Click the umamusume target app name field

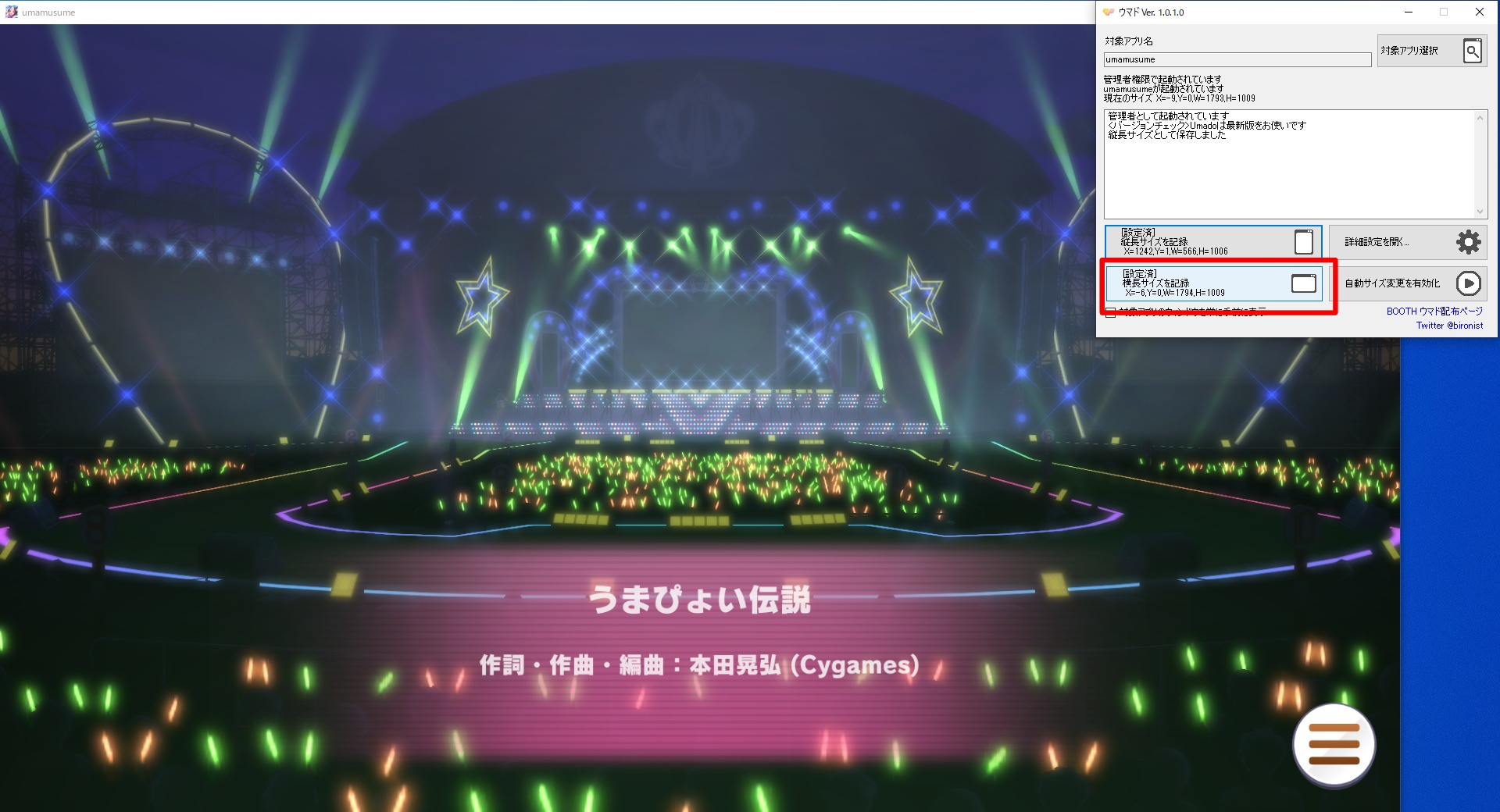point(1237,60)
